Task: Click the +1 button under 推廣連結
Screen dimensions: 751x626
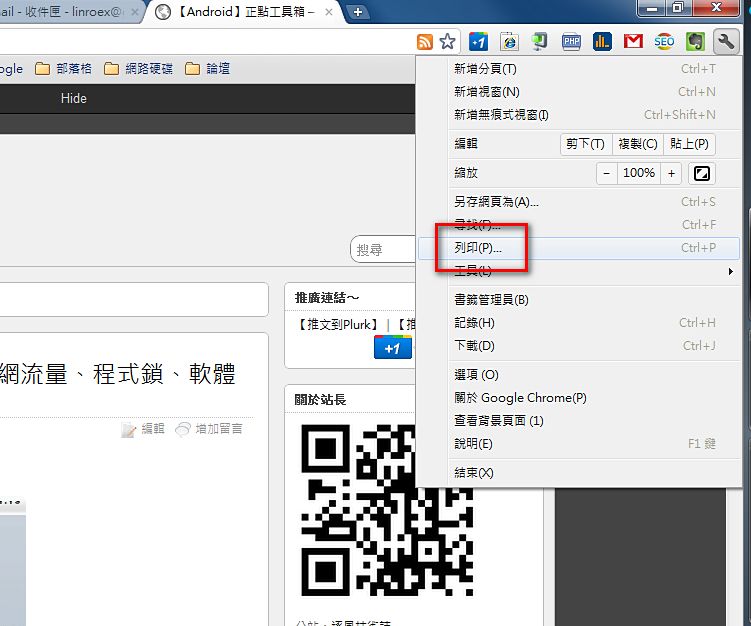Action: pyautogui.click(x=393, y=348)
